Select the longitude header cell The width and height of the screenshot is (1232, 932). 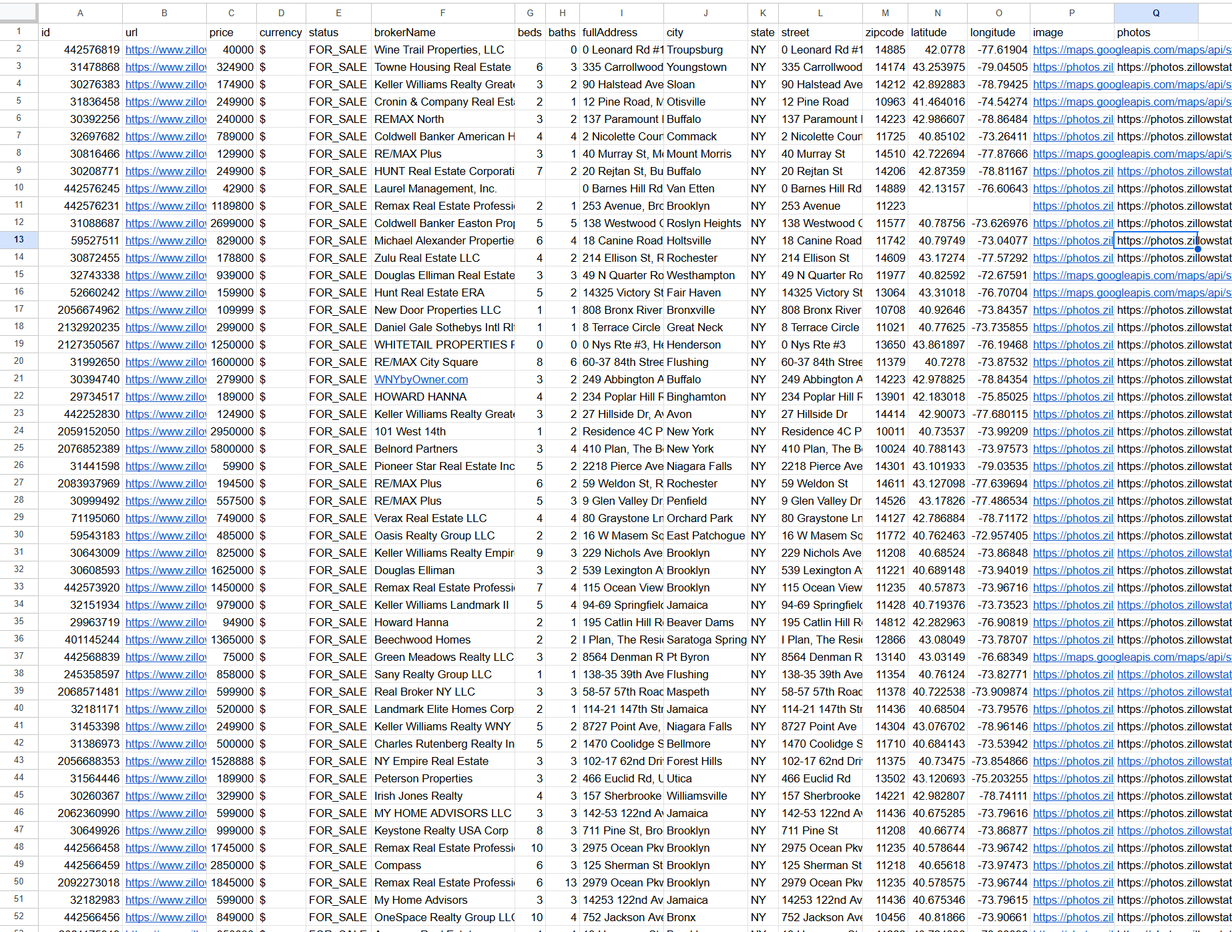[x=998, y=32]
